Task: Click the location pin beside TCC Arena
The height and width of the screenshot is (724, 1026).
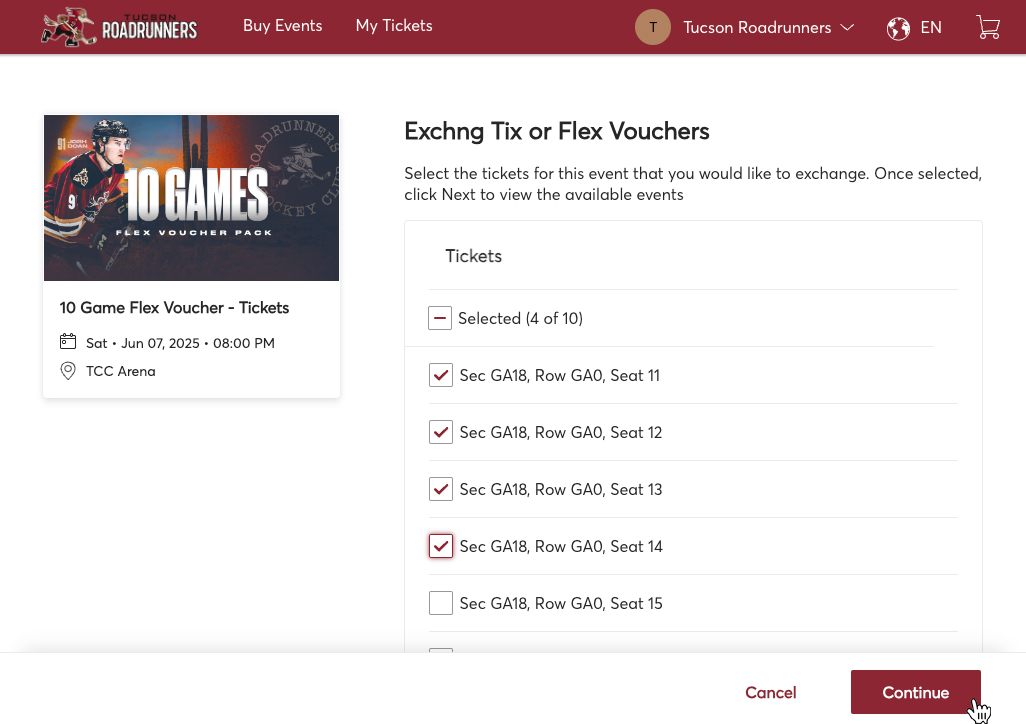Action: pos(68,371)
